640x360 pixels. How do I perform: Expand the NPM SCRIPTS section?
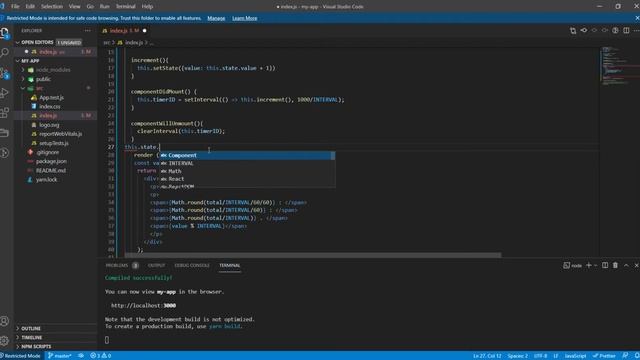(36, 346)
